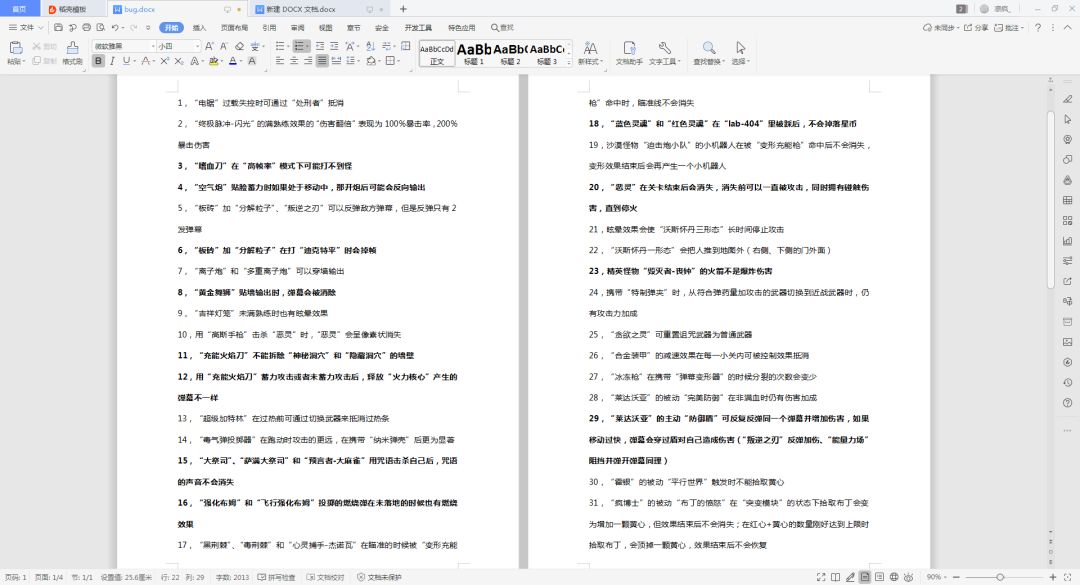Open the 未同步 sync dropdown
This screenshot has height=585, width=1080.
click(x=941, y=28)
